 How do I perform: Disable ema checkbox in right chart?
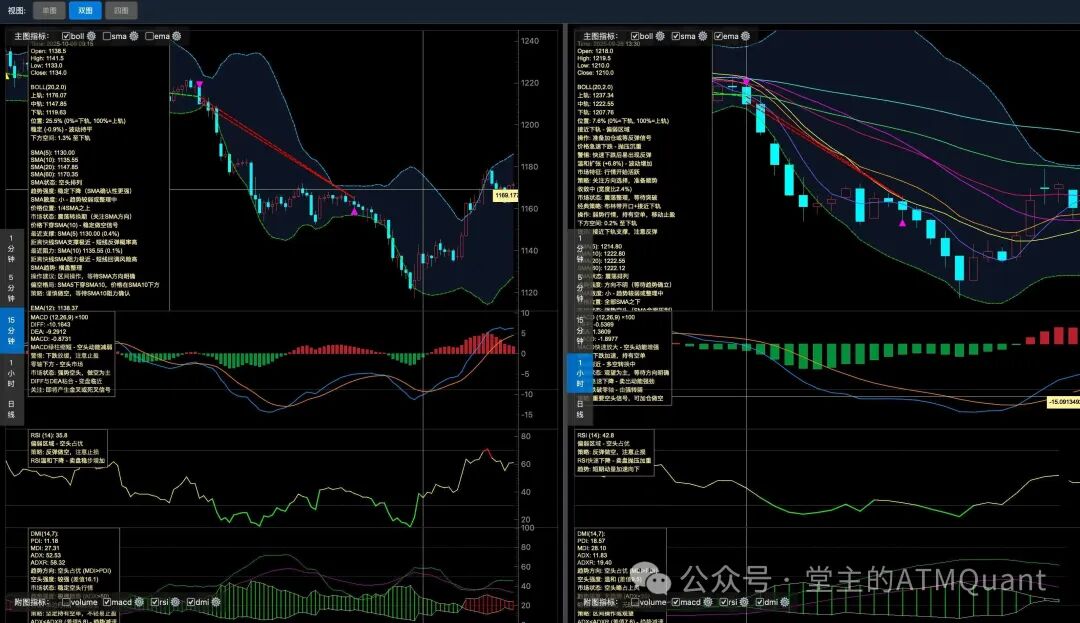pyautogui.click(x=718, y=36)
